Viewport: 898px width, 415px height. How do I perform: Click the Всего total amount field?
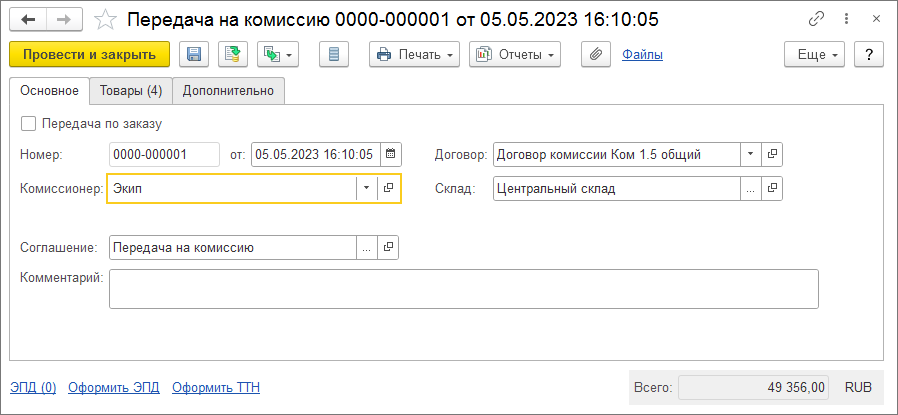pos(753,388)
